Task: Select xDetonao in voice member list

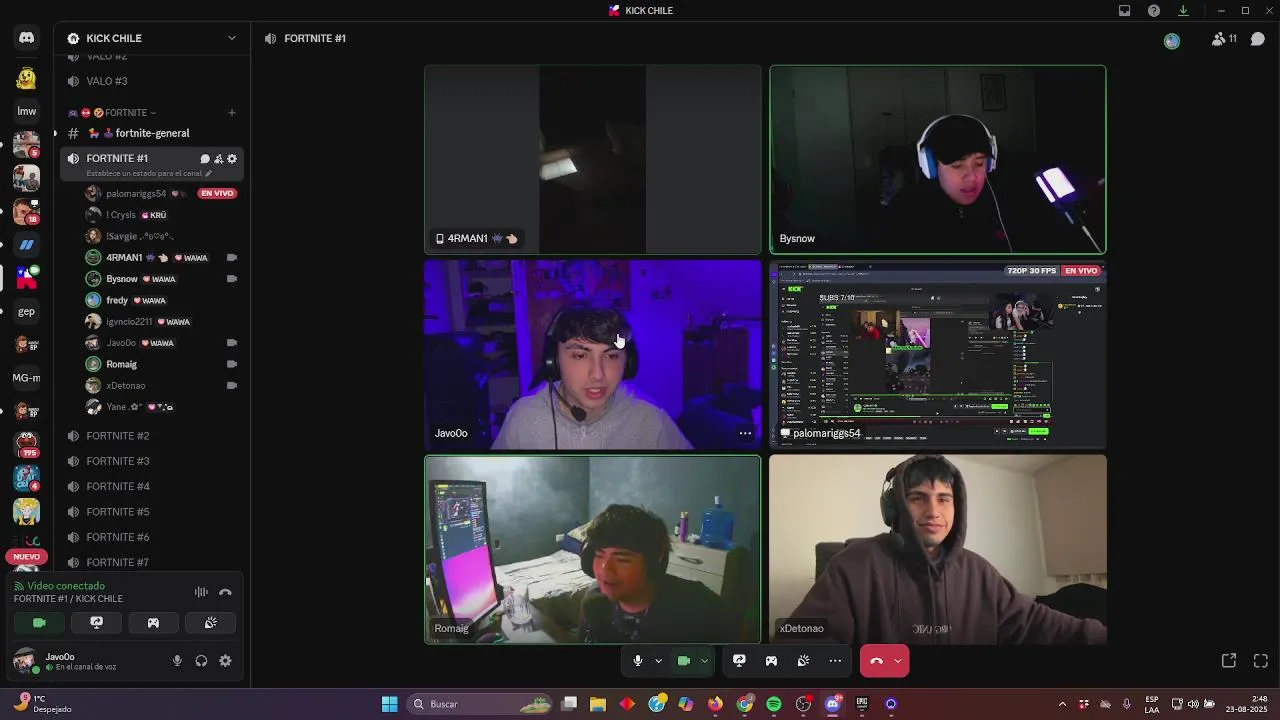Action: tap(162, 386)
